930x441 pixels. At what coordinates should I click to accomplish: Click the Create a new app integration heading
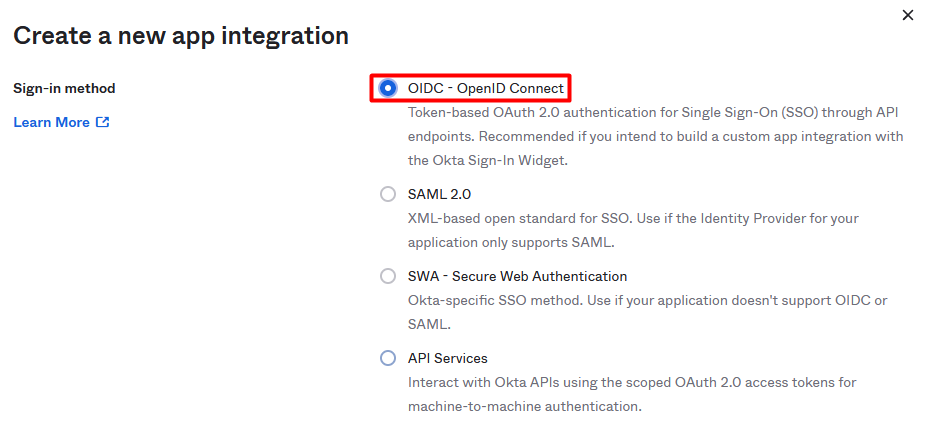(x=181, y=36)
